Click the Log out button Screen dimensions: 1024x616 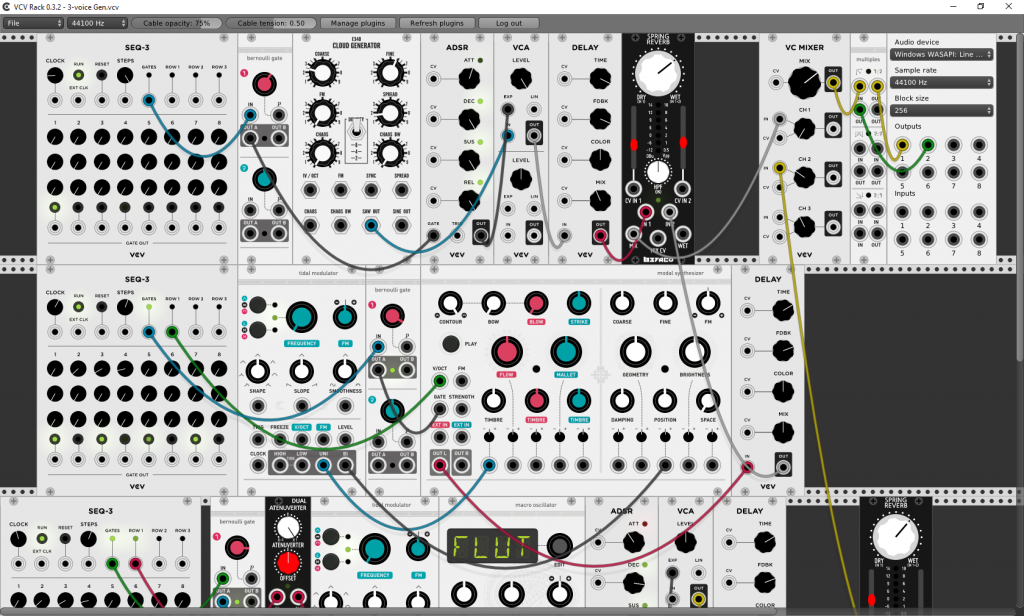click(509, 23)
